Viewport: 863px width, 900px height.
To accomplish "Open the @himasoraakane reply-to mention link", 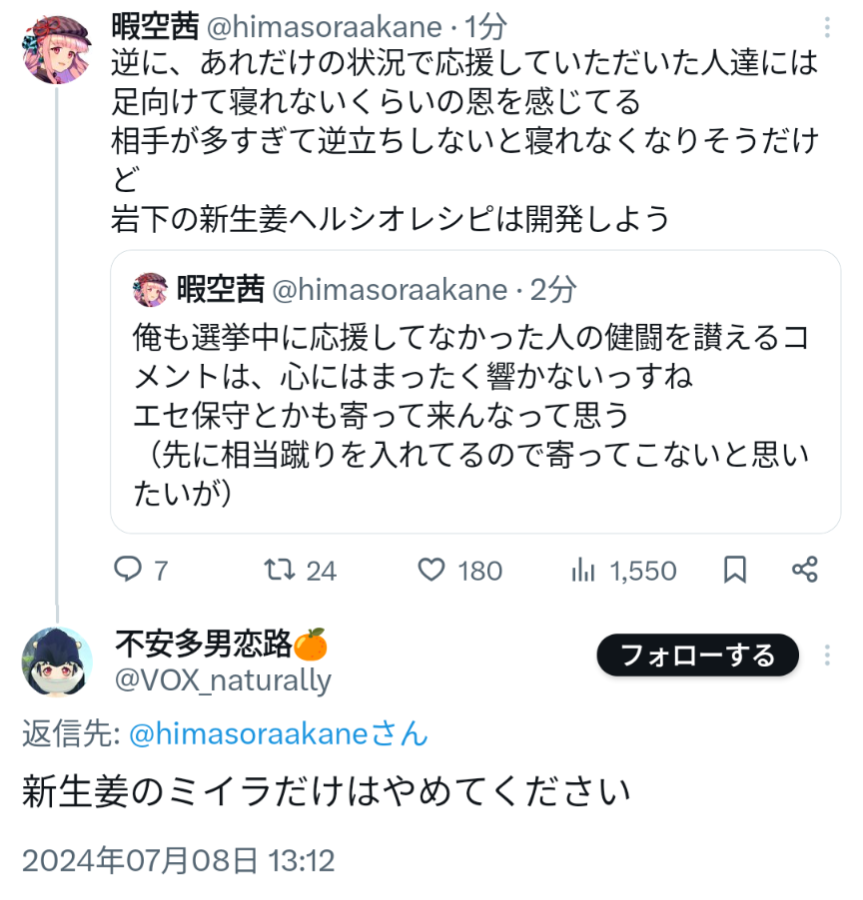I will tap(279, 735).
